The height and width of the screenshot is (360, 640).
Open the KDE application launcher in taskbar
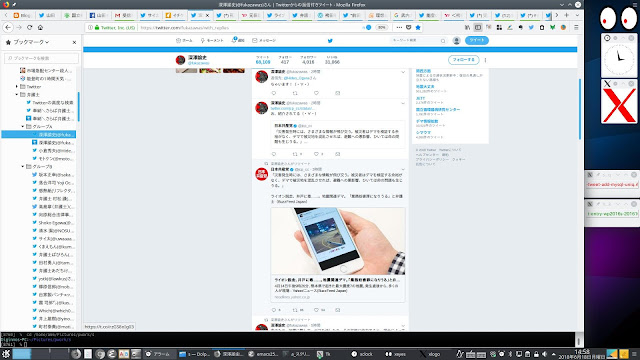[6, 354]
